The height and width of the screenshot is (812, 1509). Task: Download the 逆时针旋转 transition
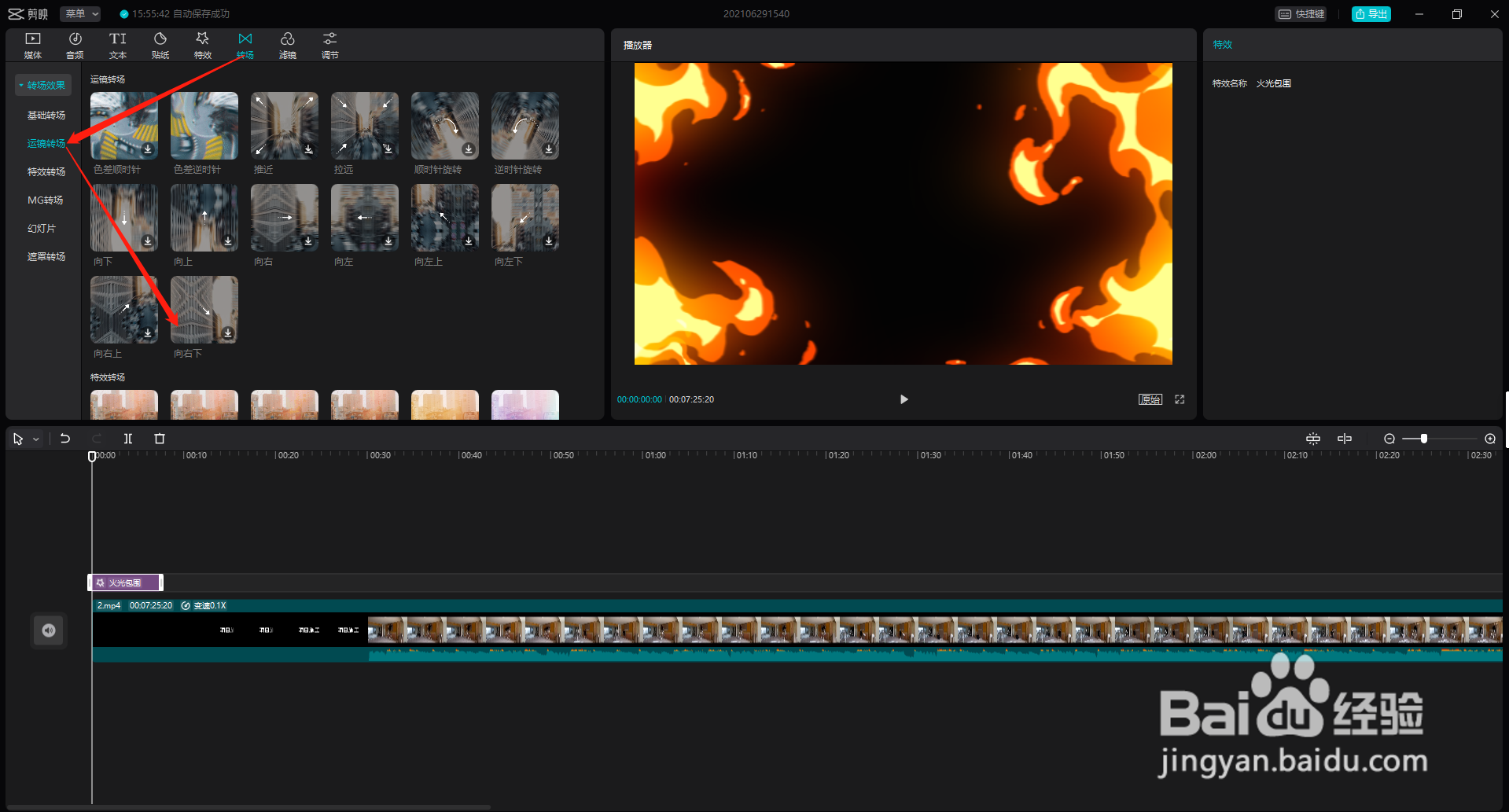(x=549, y=149)
